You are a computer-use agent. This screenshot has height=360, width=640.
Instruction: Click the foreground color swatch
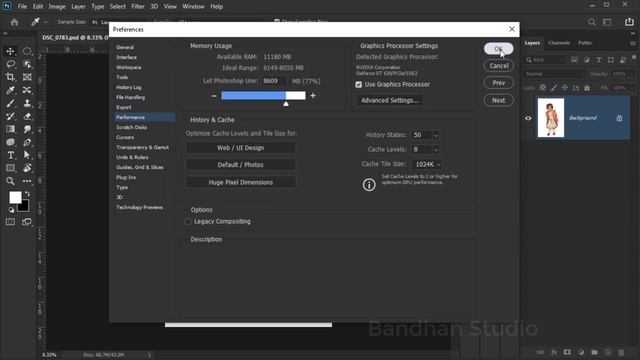(15, 198)
